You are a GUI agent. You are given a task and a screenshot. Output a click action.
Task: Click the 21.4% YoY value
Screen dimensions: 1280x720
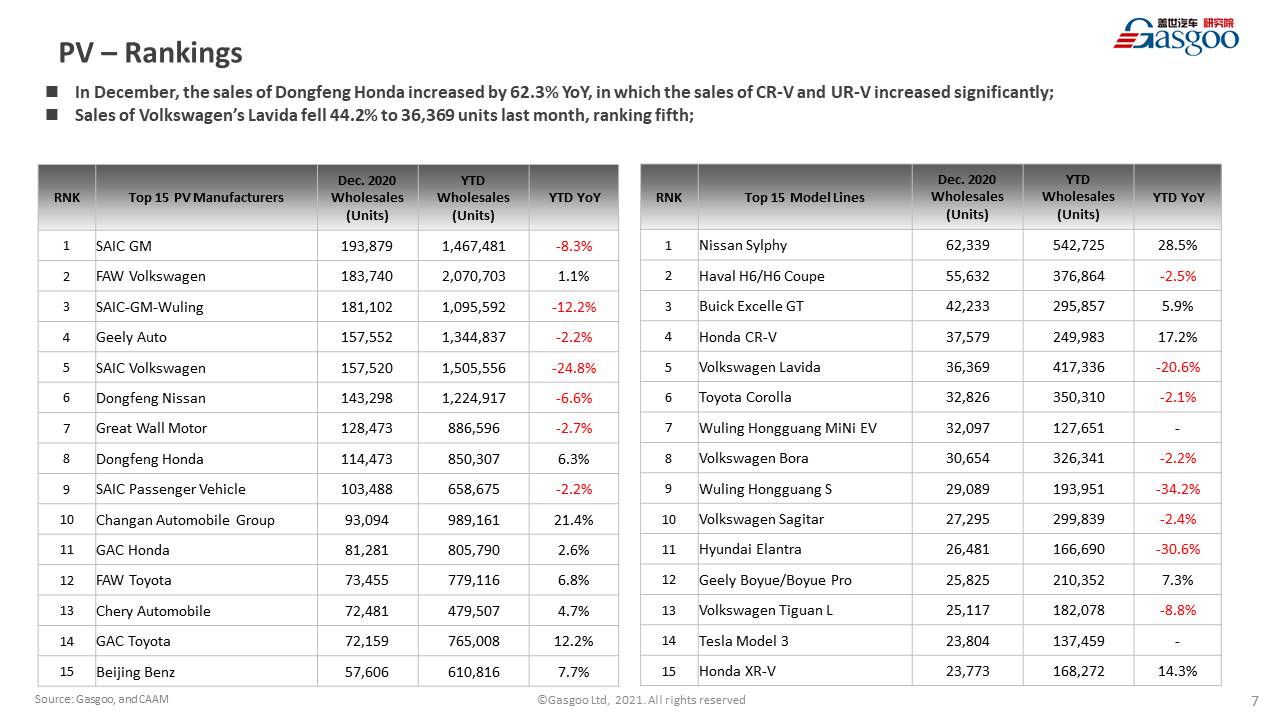[x=575, y=520]
